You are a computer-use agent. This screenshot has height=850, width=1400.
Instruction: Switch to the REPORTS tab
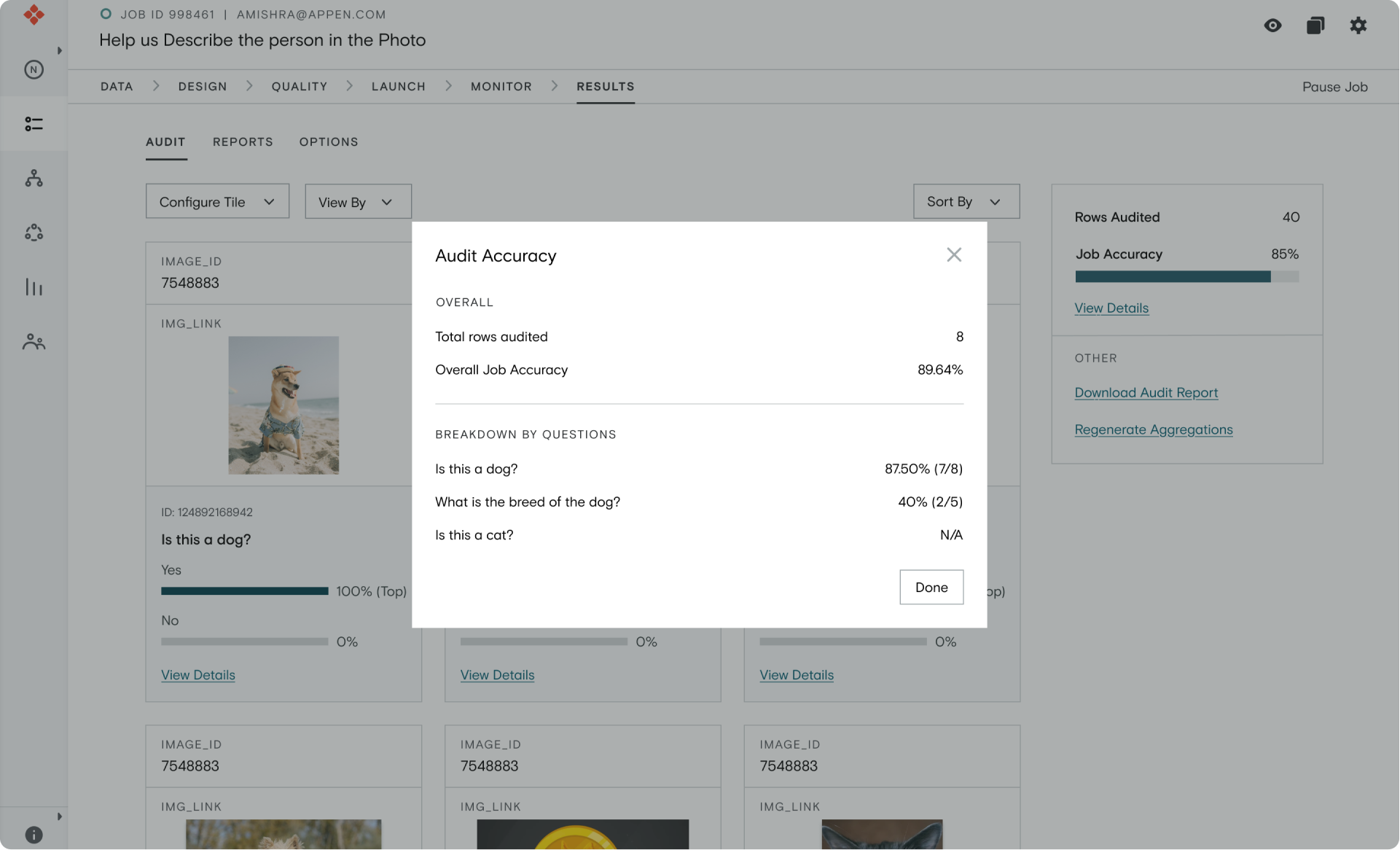243,141
